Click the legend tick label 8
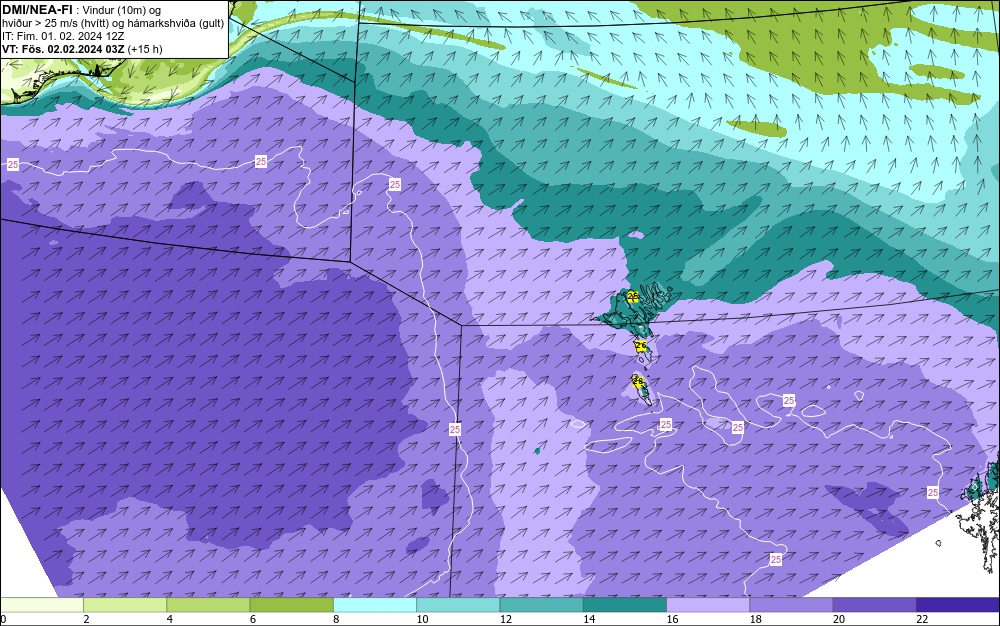Screen dimensions: 1000x626 [x=336, y=619]
